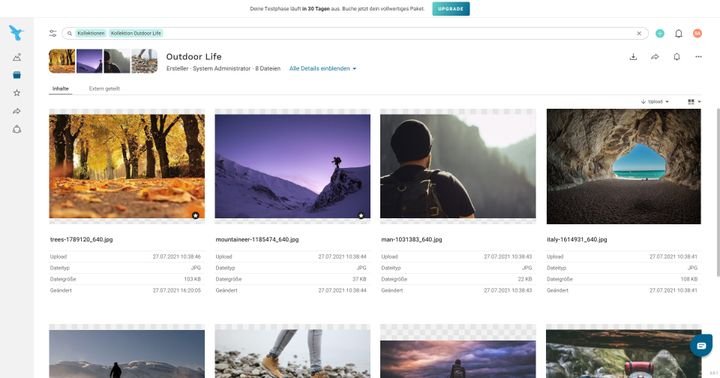
Task: Open the media library sidebar icon
Action: click(x=17, y=57)
